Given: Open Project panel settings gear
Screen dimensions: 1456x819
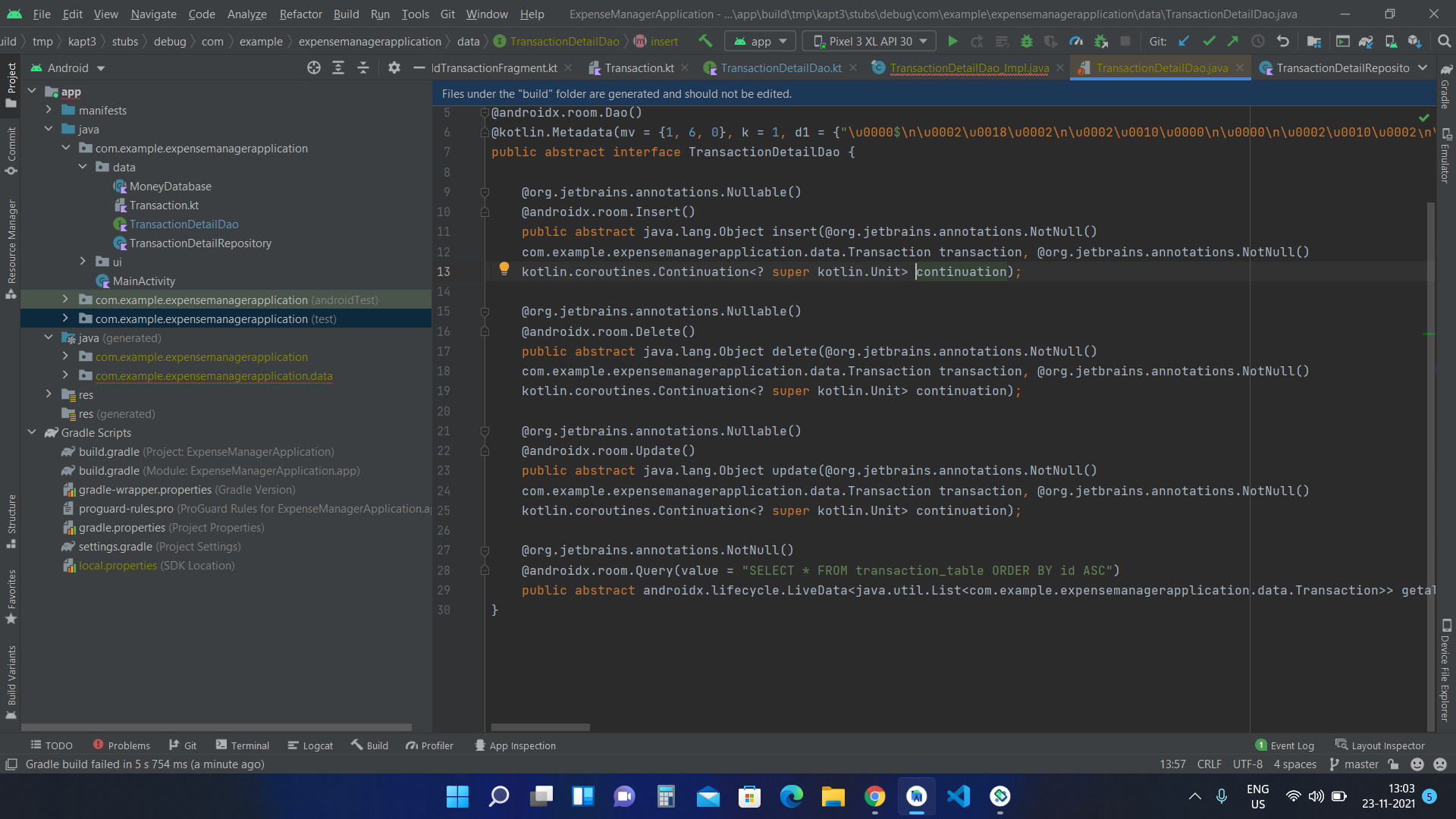Looking at the screenshot, I should 394,67.
